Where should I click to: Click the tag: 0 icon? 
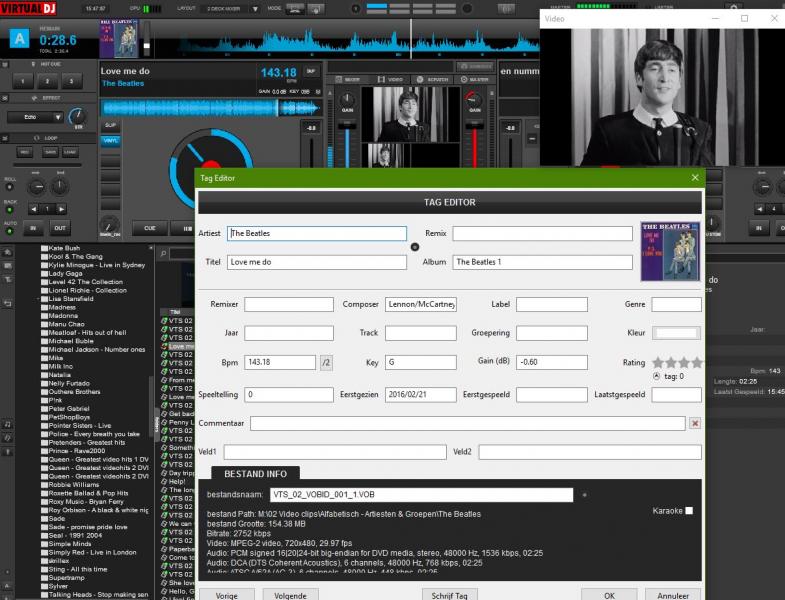[656, 376]
